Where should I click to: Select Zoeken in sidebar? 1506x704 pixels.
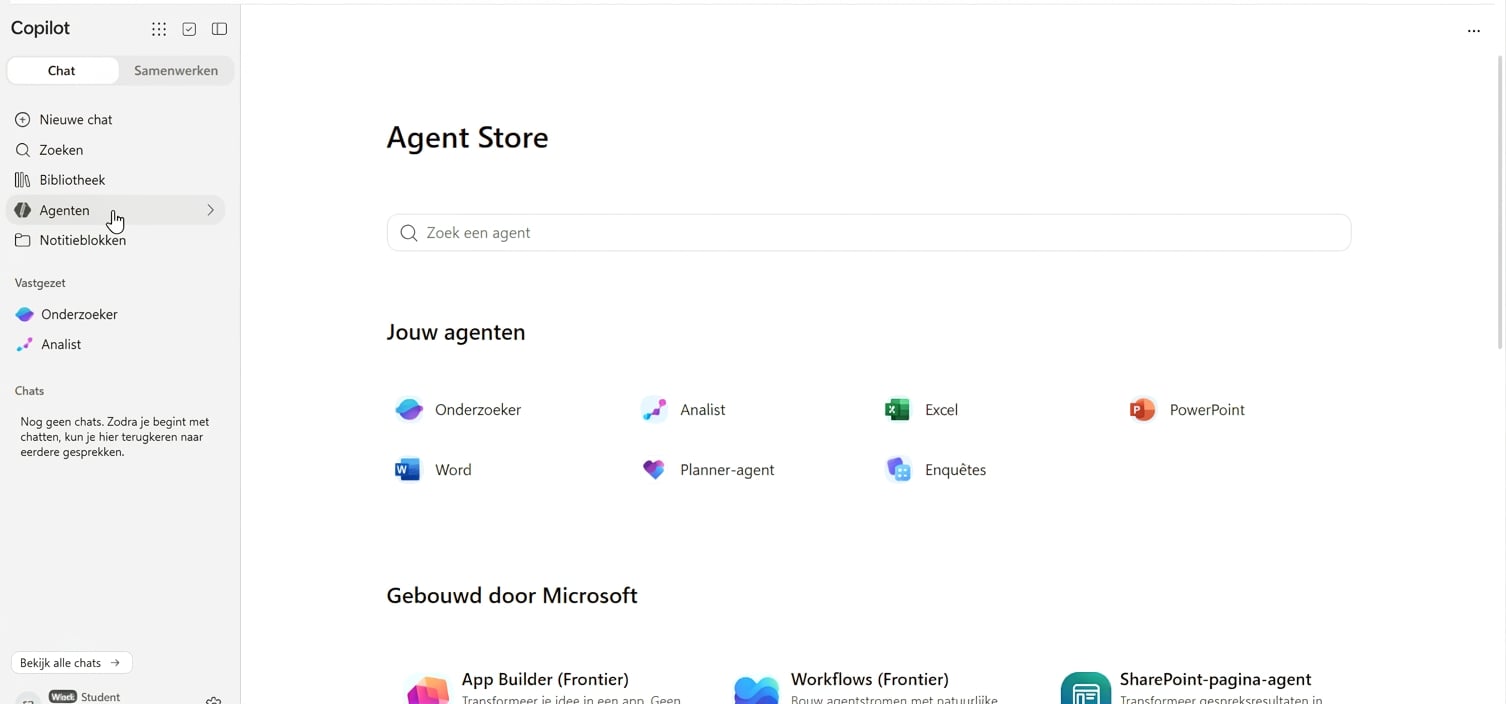click(115, 150)
